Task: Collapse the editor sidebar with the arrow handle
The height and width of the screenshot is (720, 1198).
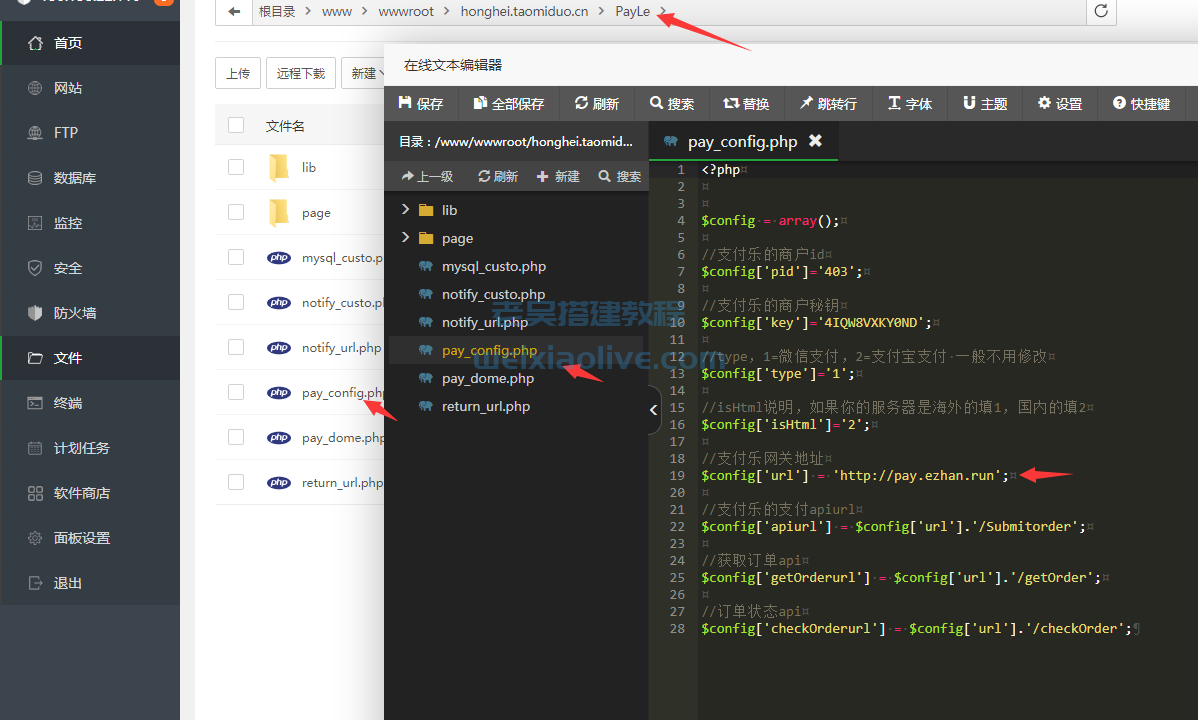Action: coord(654,410)
